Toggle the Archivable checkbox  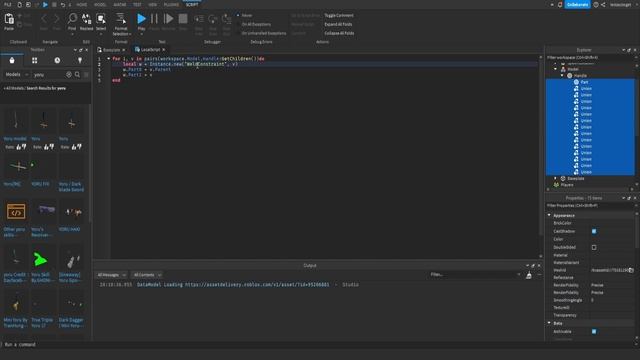coord(594,332)
